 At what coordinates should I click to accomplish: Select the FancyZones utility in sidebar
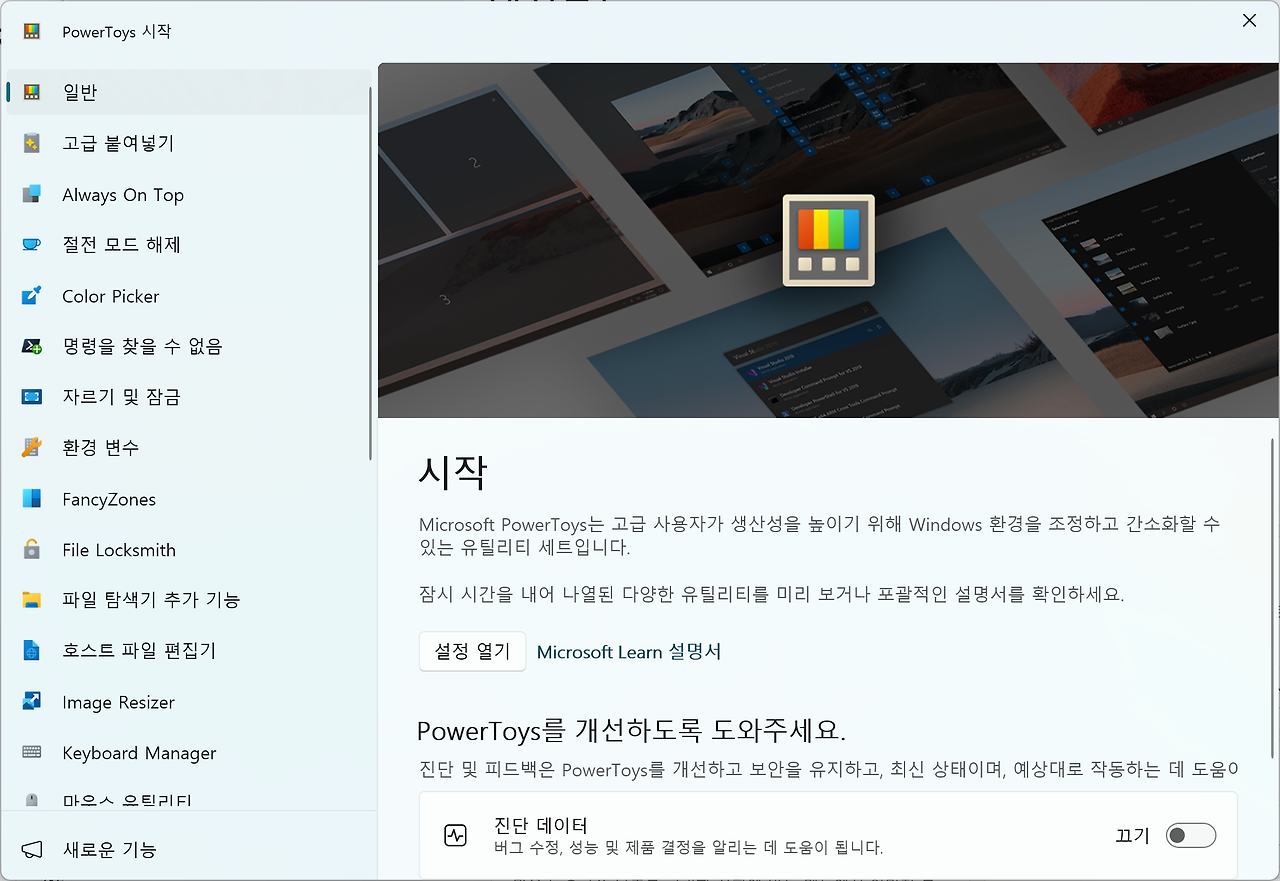[x=110, y=498]
